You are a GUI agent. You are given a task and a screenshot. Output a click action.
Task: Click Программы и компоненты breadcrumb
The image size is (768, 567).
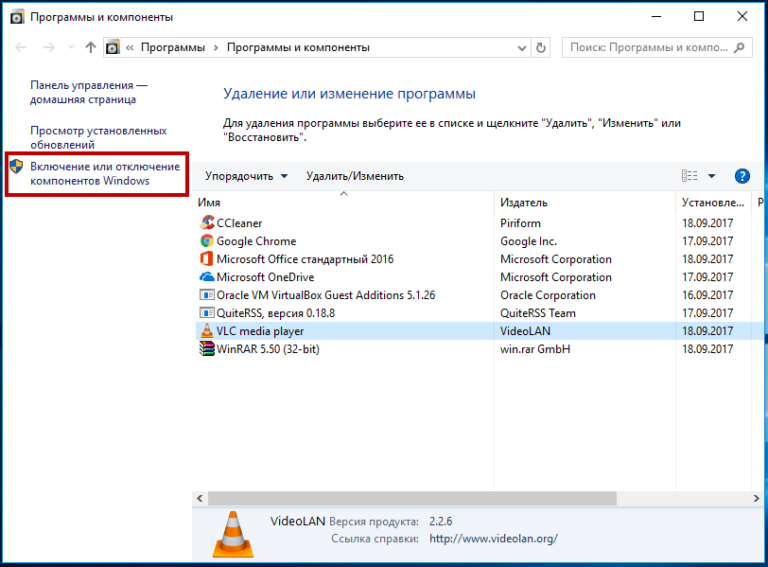[298, 47]
